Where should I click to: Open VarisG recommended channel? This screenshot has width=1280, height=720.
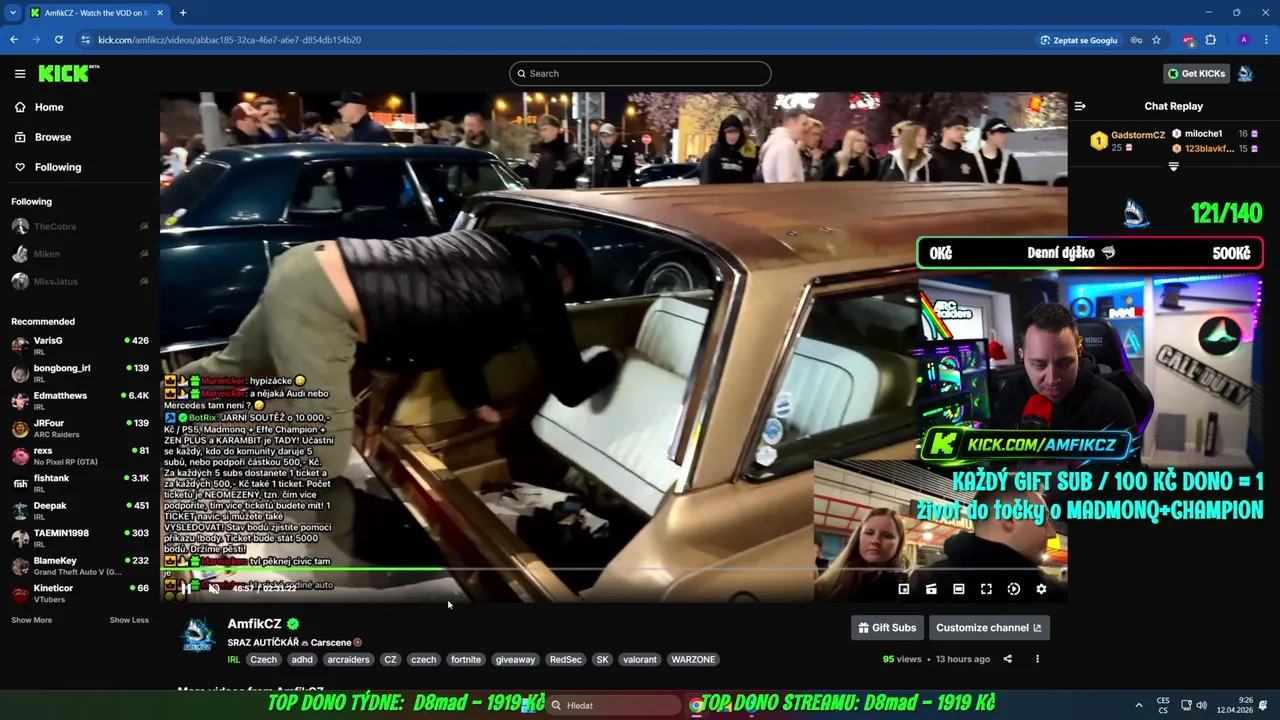click(80, 346)
